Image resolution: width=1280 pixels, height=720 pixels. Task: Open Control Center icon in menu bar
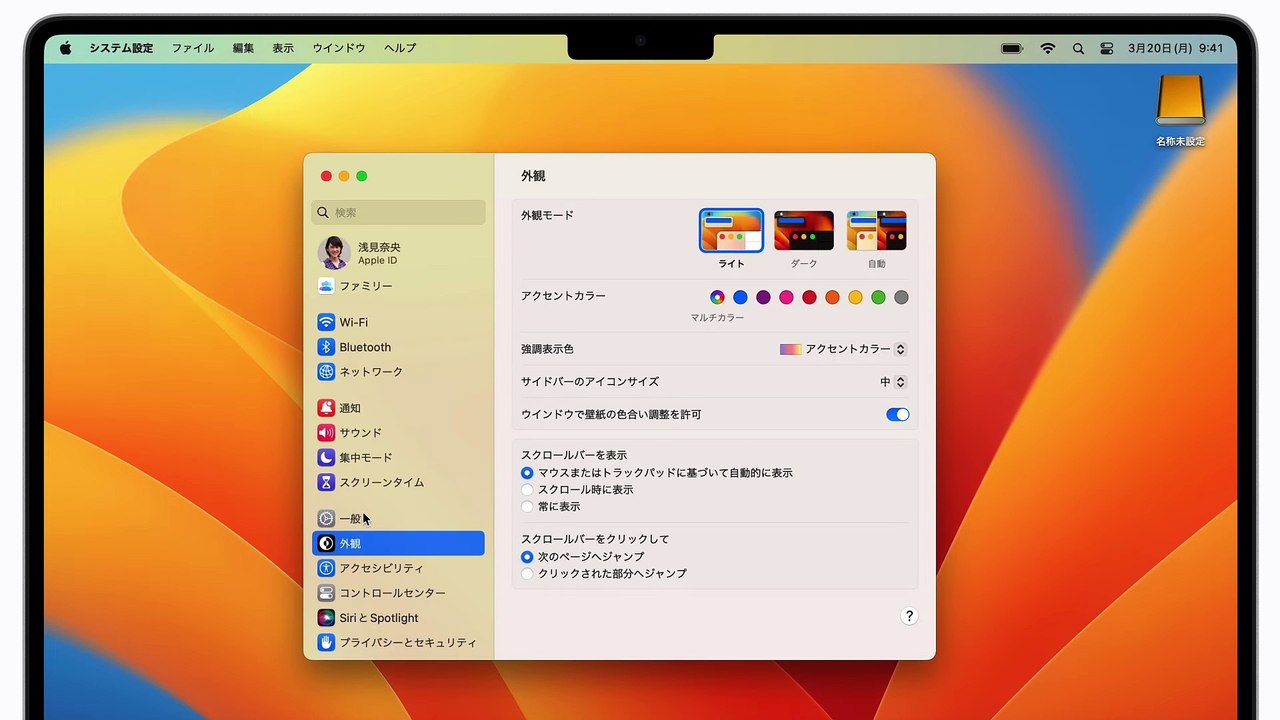tap(1107, 48)
